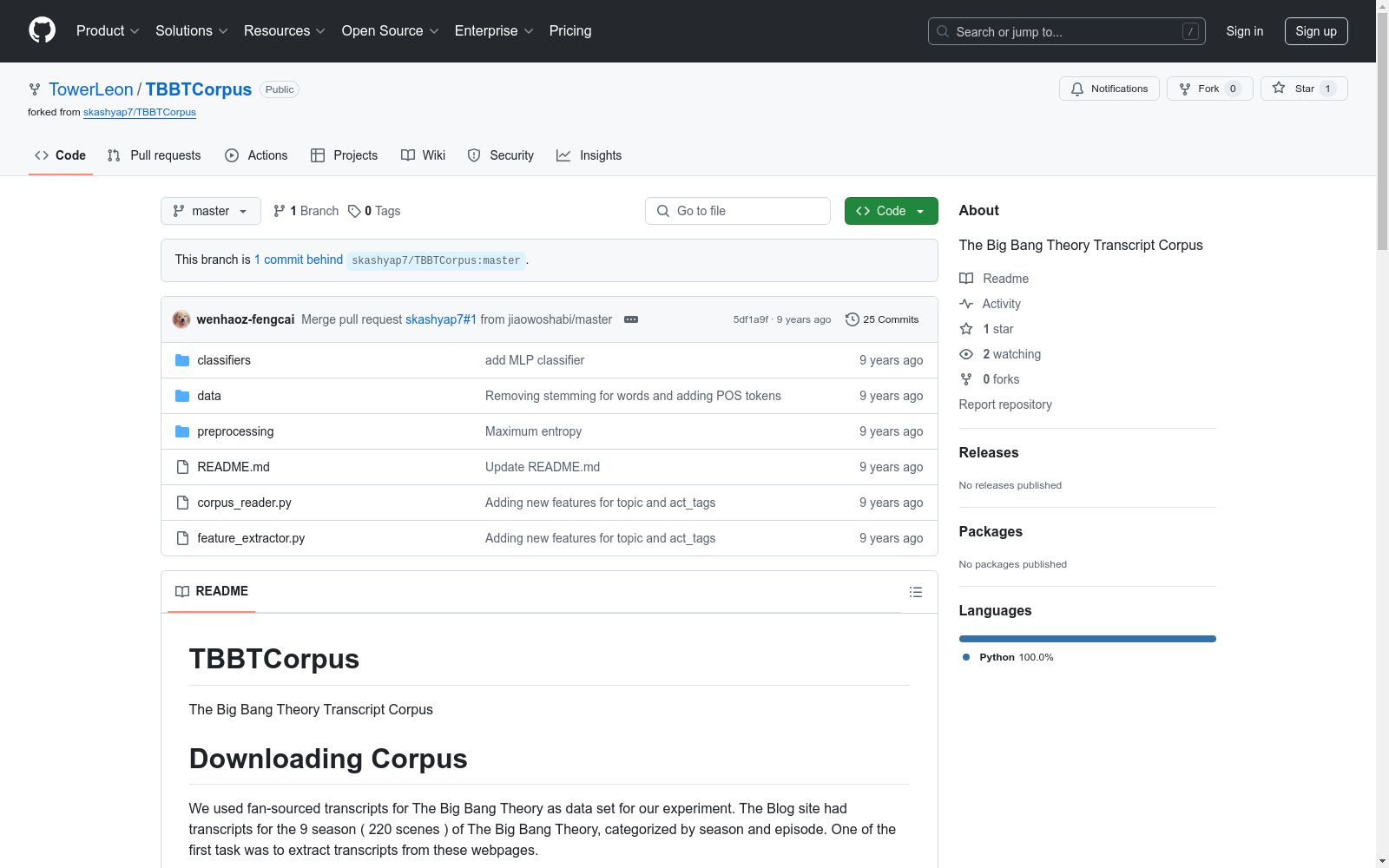The image size is (1389, 868).
Task: Open the master branch dropdown
Action: pyautogui.click(x=211, y=211)
